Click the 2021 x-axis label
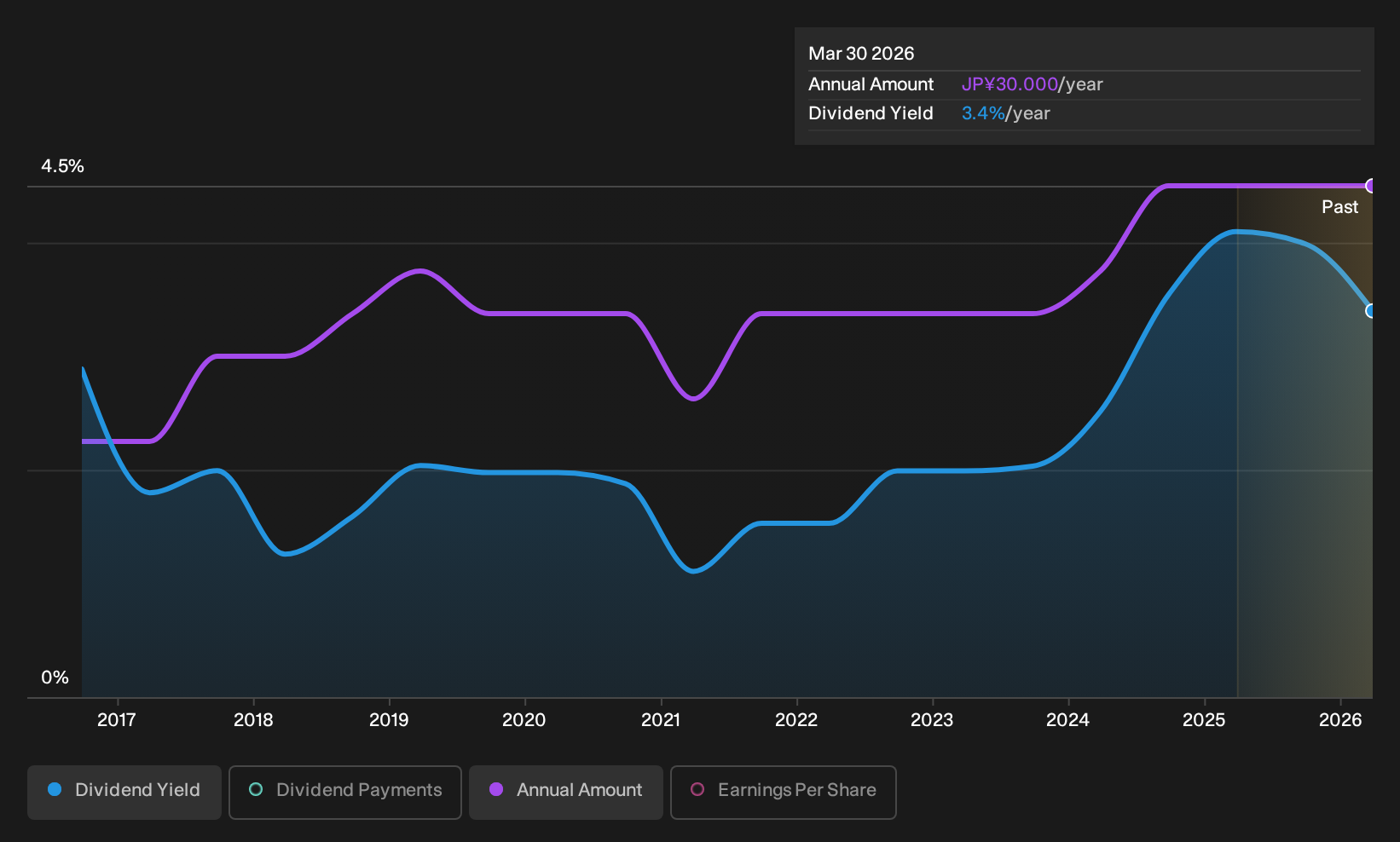 [661, 720]
